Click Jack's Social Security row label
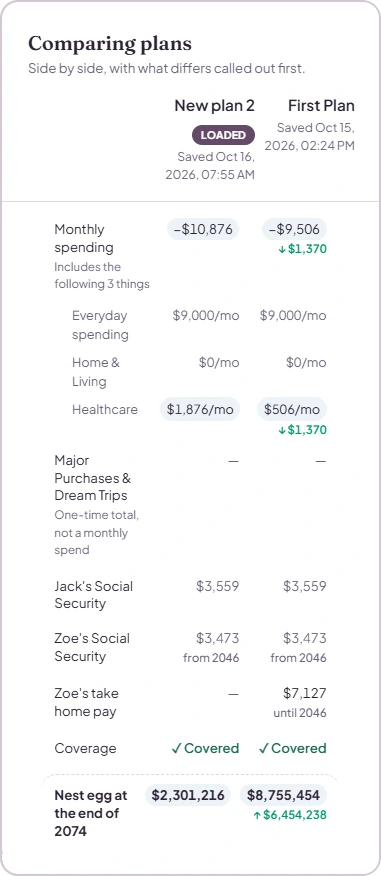This screenshot has height=876, width=381. (x=93, y=595)
